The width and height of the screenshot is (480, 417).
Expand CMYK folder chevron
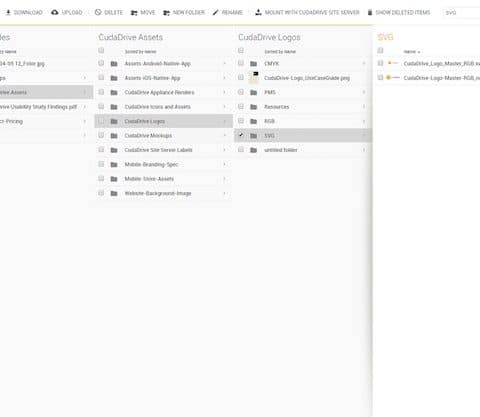pos(364,64)
